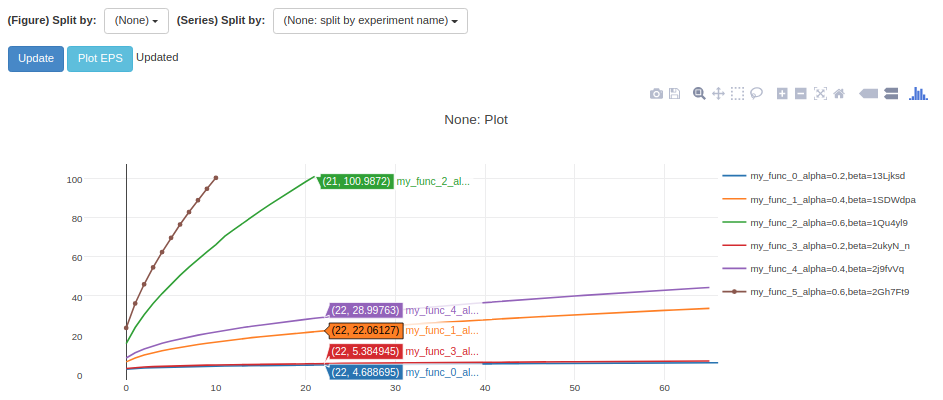Click the Autoscale icon
This screenshot has height=400, width=943.
click(x=820, y=94)
